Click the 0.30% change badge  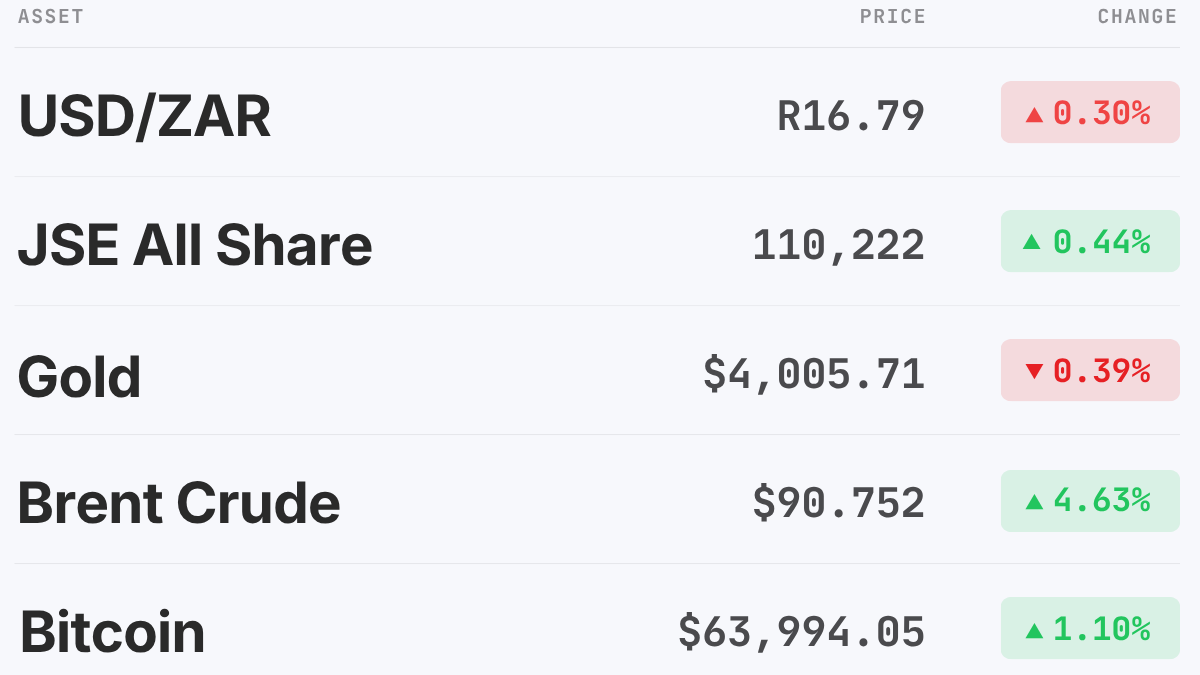pyautogui.click(x=1090, y=112)
